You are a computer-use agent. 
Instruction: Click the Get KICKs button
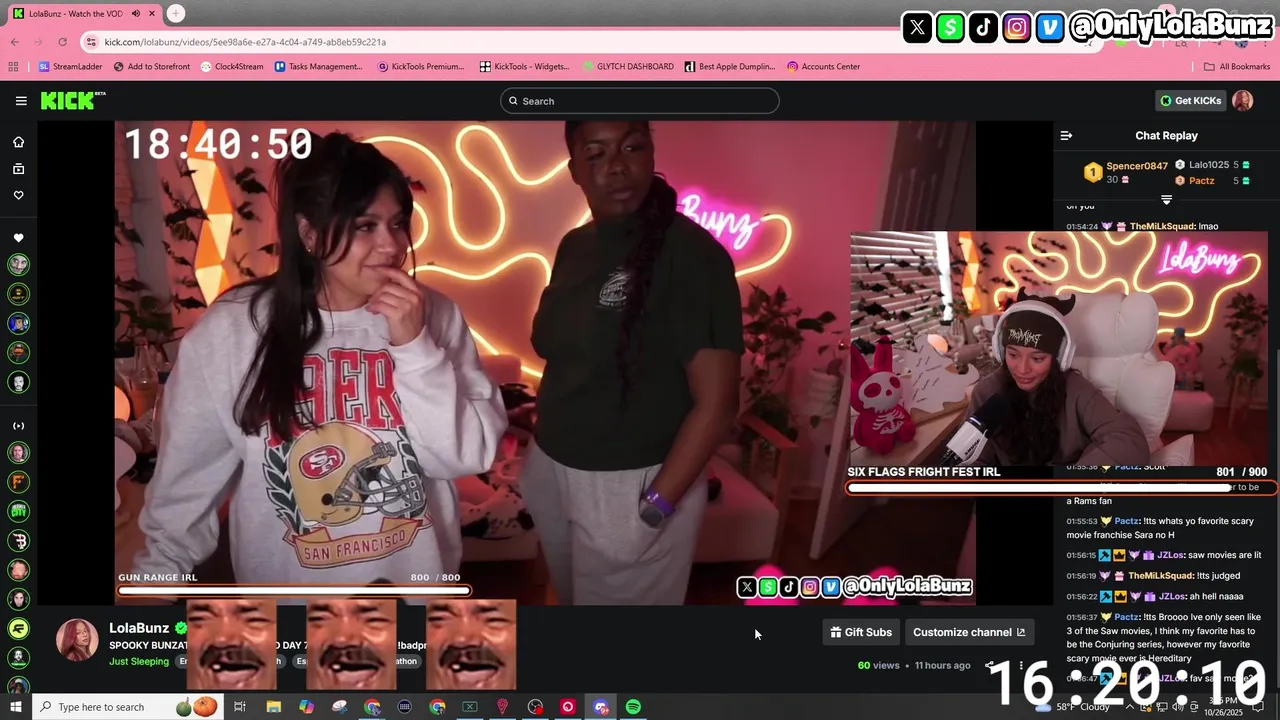[1190, 101]
